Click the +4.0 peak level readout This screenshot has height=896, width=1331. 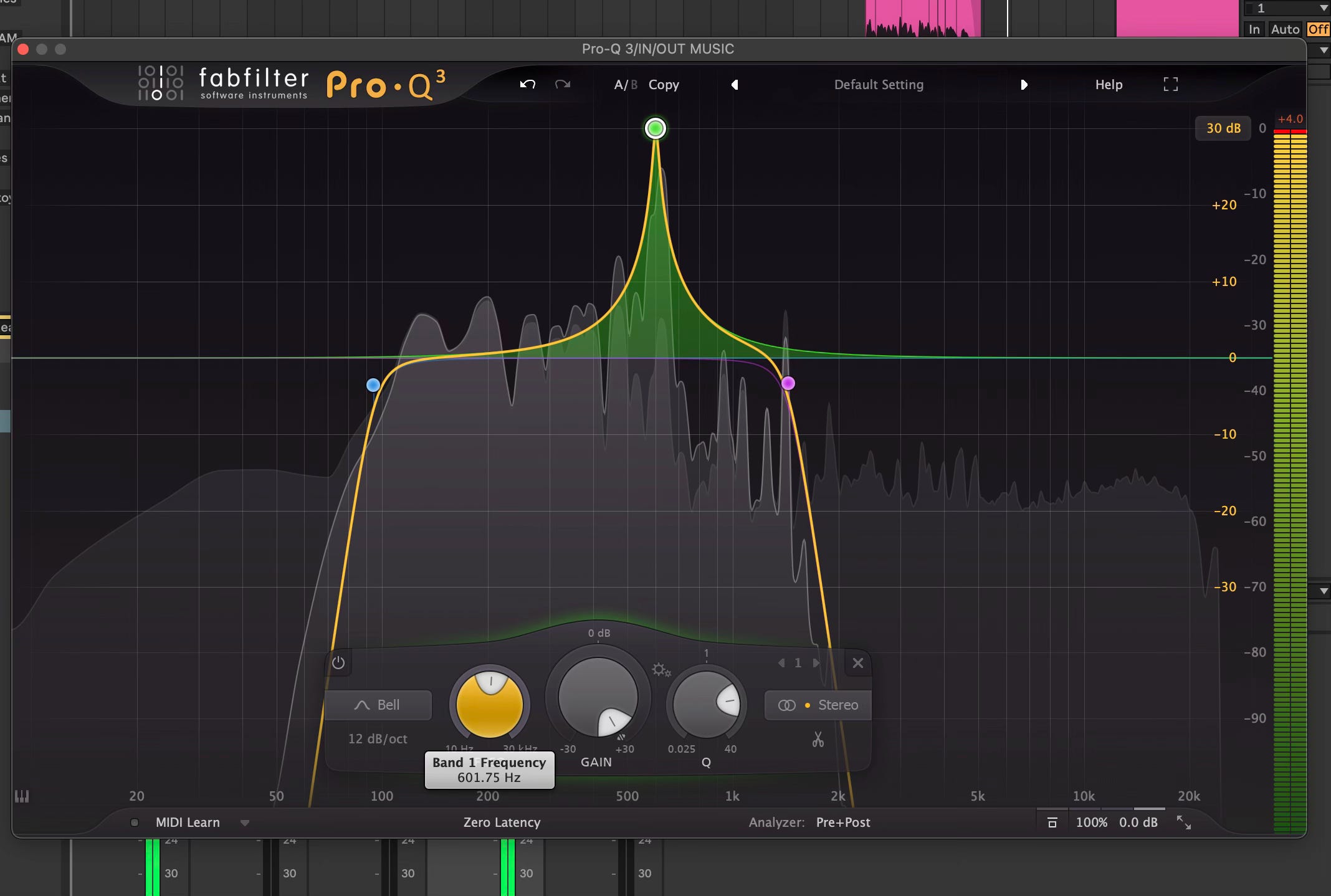point(1290,119)
